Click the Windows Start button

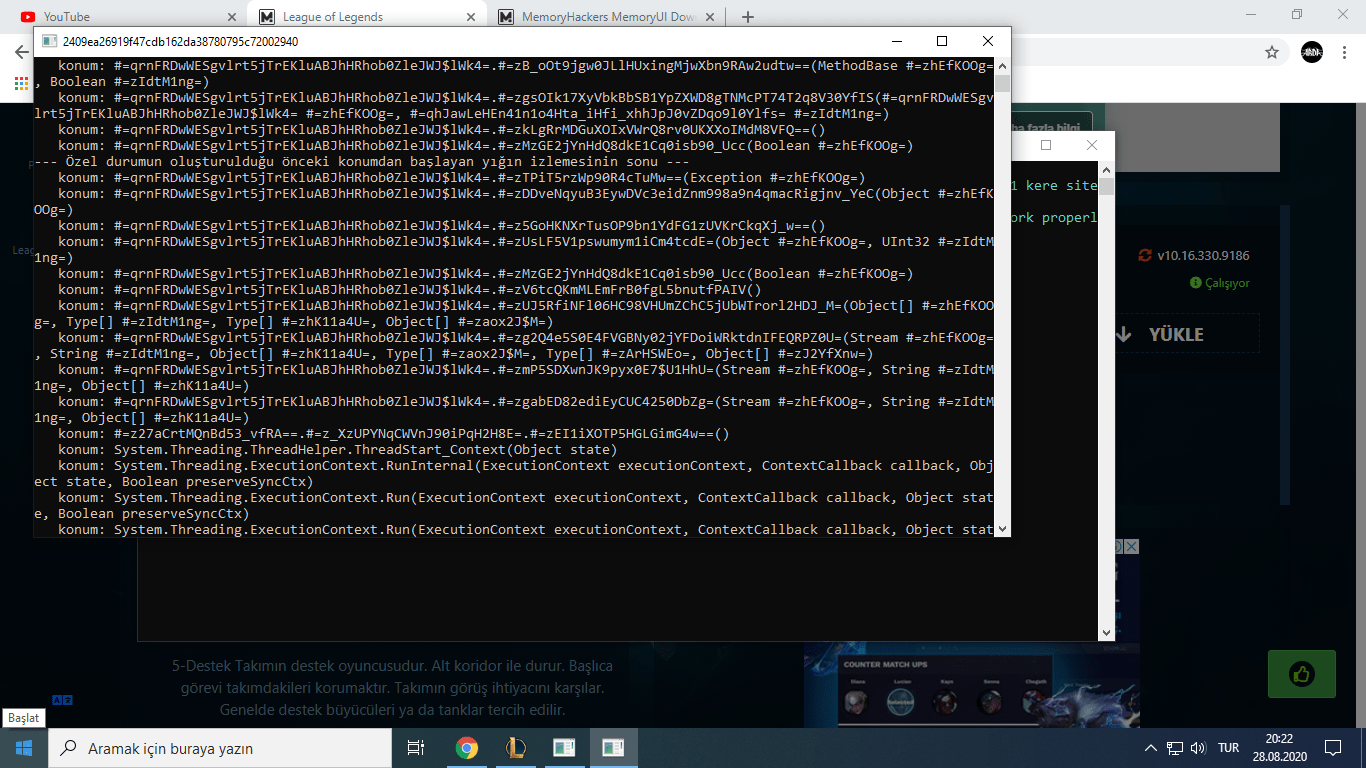click(x=24, y=748)
